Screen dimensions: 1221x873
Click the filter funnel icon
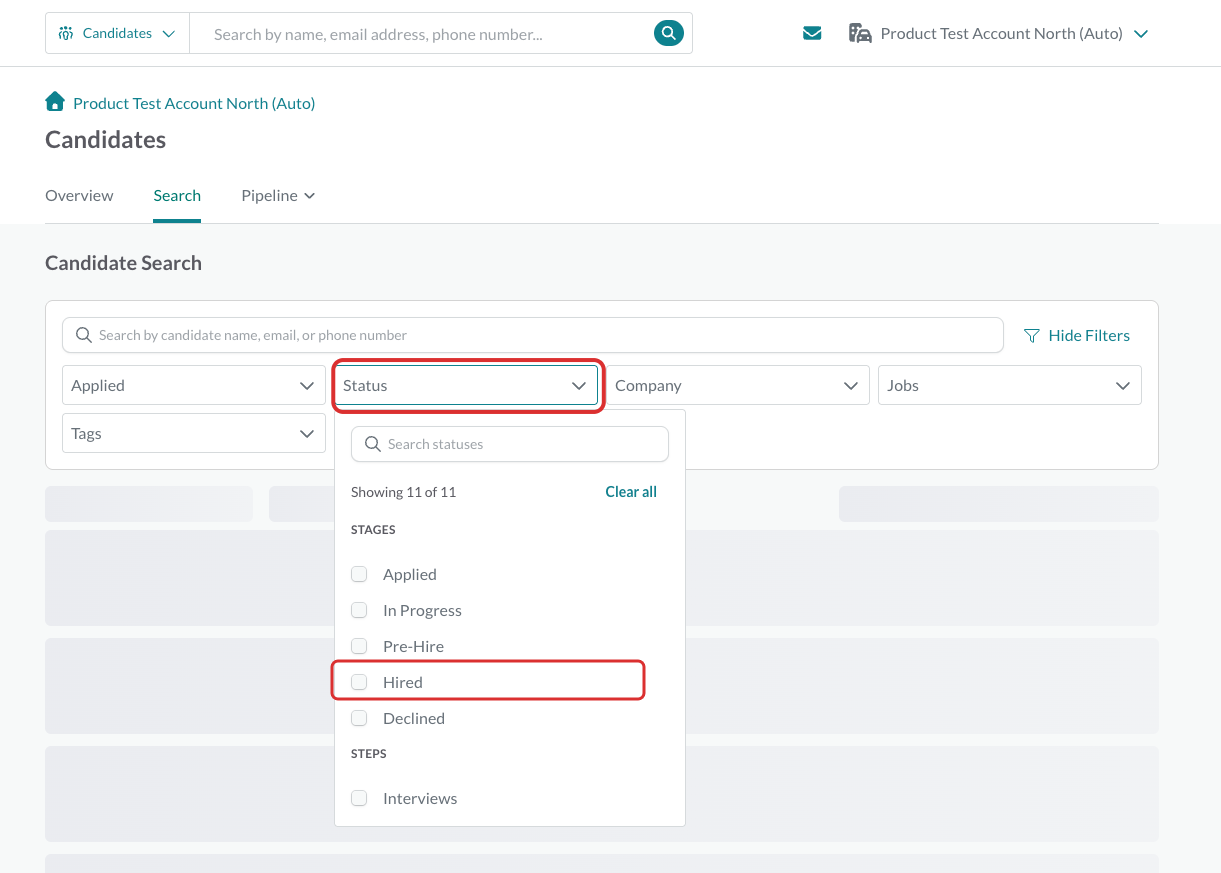(x=1032, y=336)
